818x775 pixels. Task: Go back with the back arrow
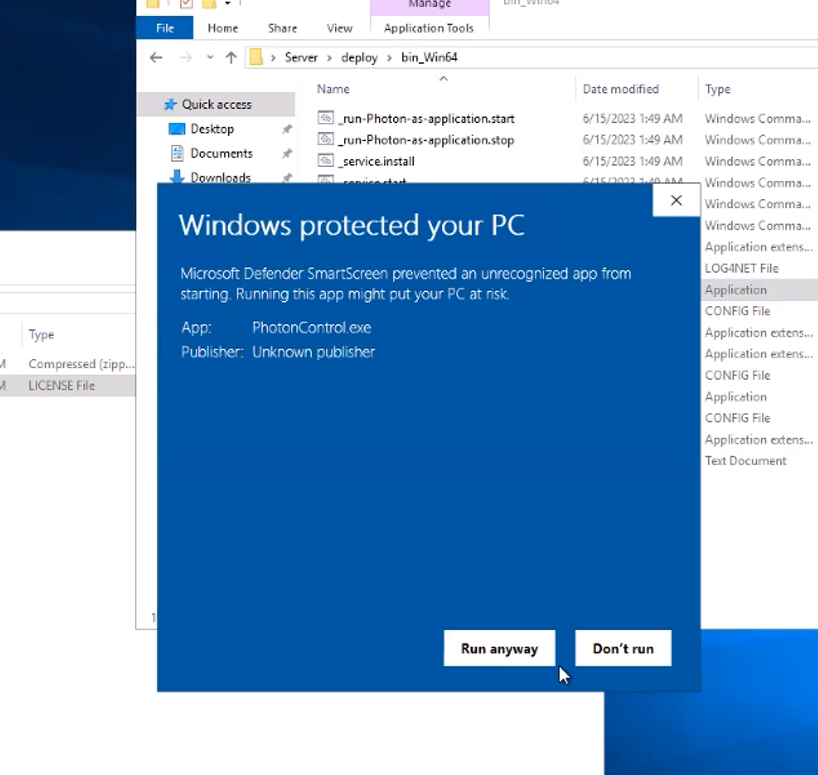click(x=156, y=57)
